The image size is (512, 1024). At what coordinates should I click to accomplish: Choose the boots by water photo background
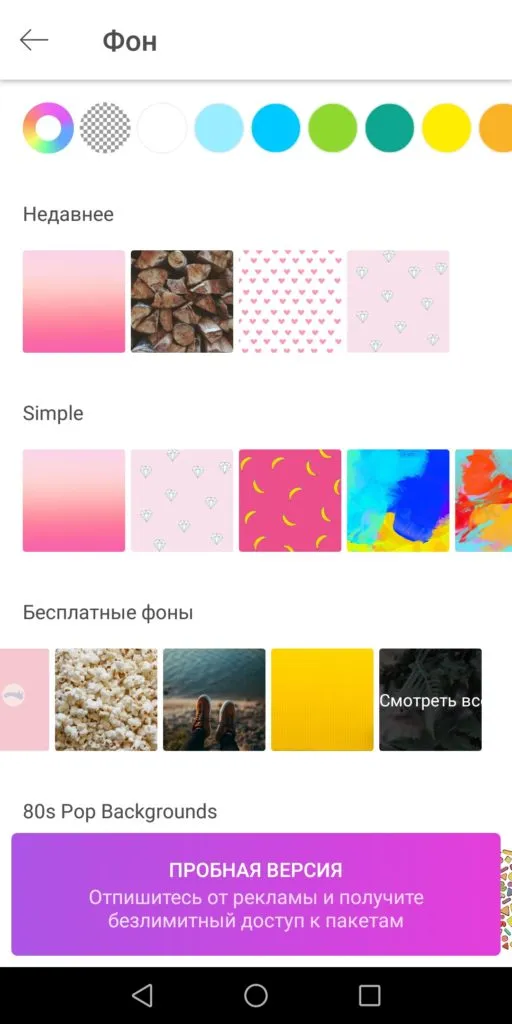[214, 699]
